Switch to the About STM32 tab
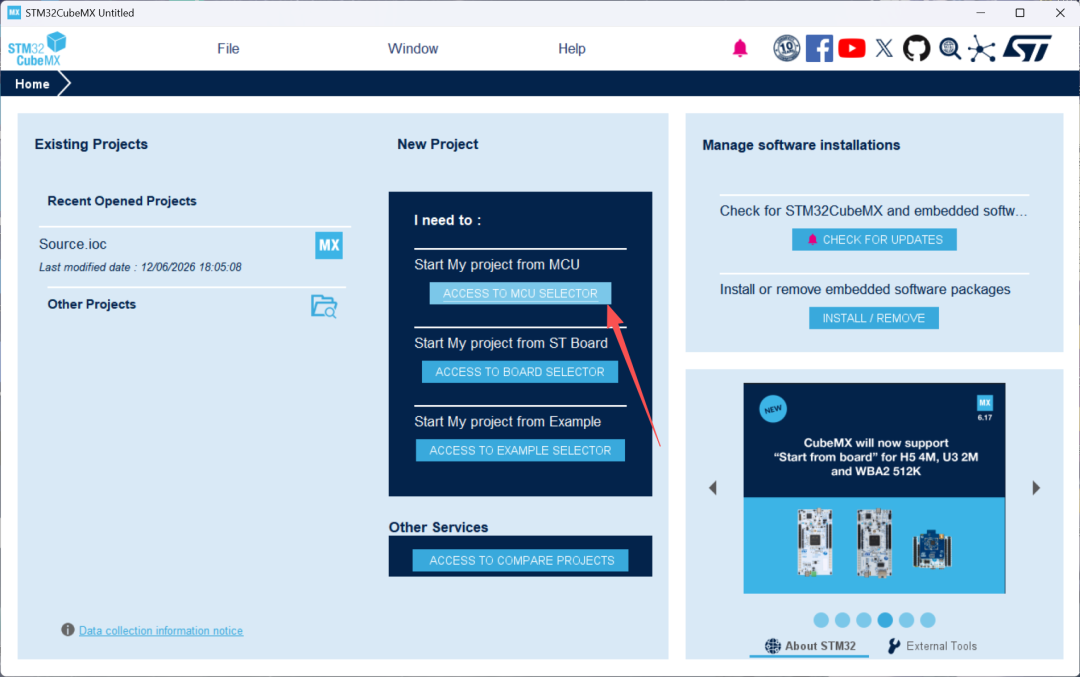 click(x=810, y=646)
